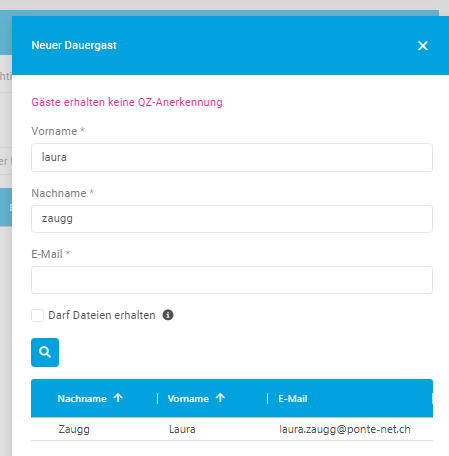Click into the empty E-Mail input field
Image resolution: width=449 pixels, height=456 pixels.
click(232, 280)
